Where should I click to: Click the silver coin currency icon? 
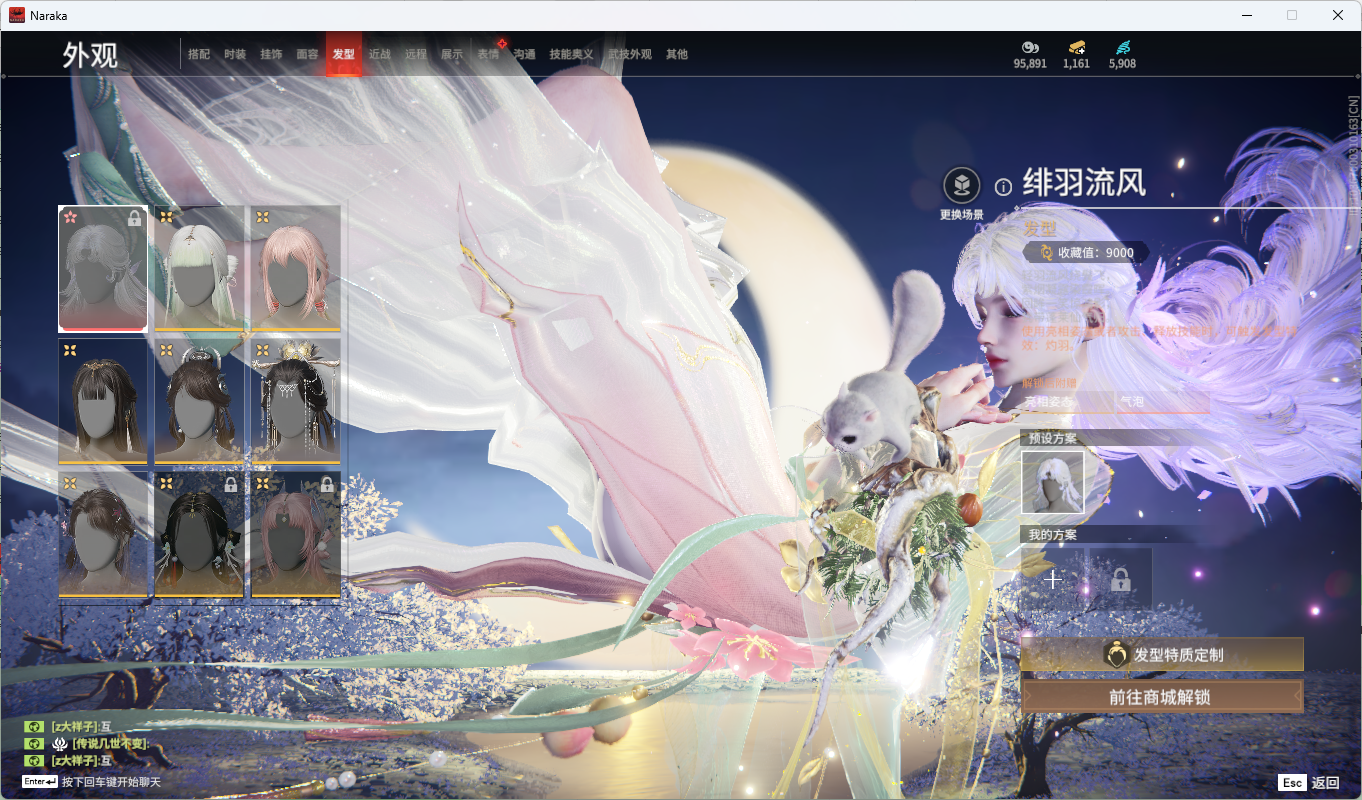tap(1029, 47)
